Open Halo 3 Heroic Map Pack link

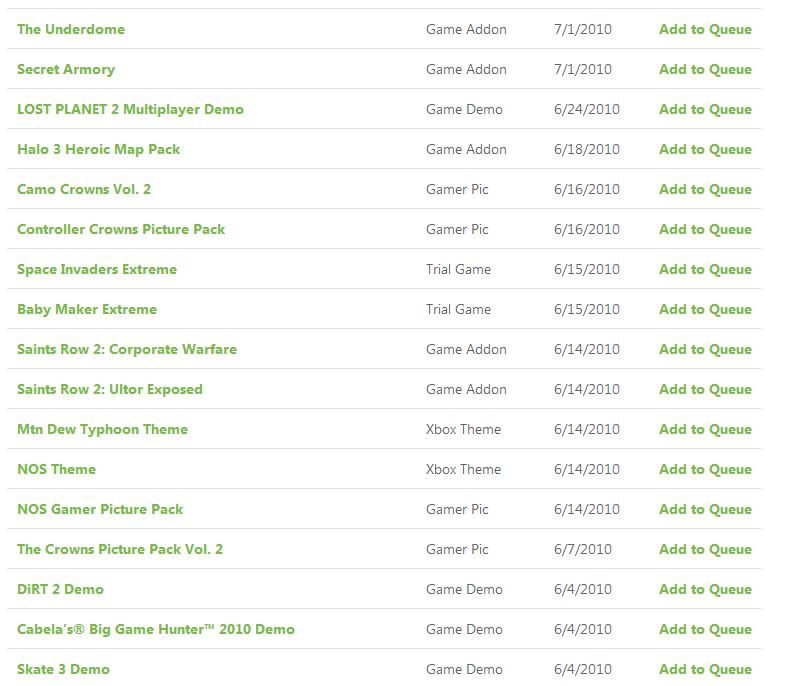click(x=99, y=149)
